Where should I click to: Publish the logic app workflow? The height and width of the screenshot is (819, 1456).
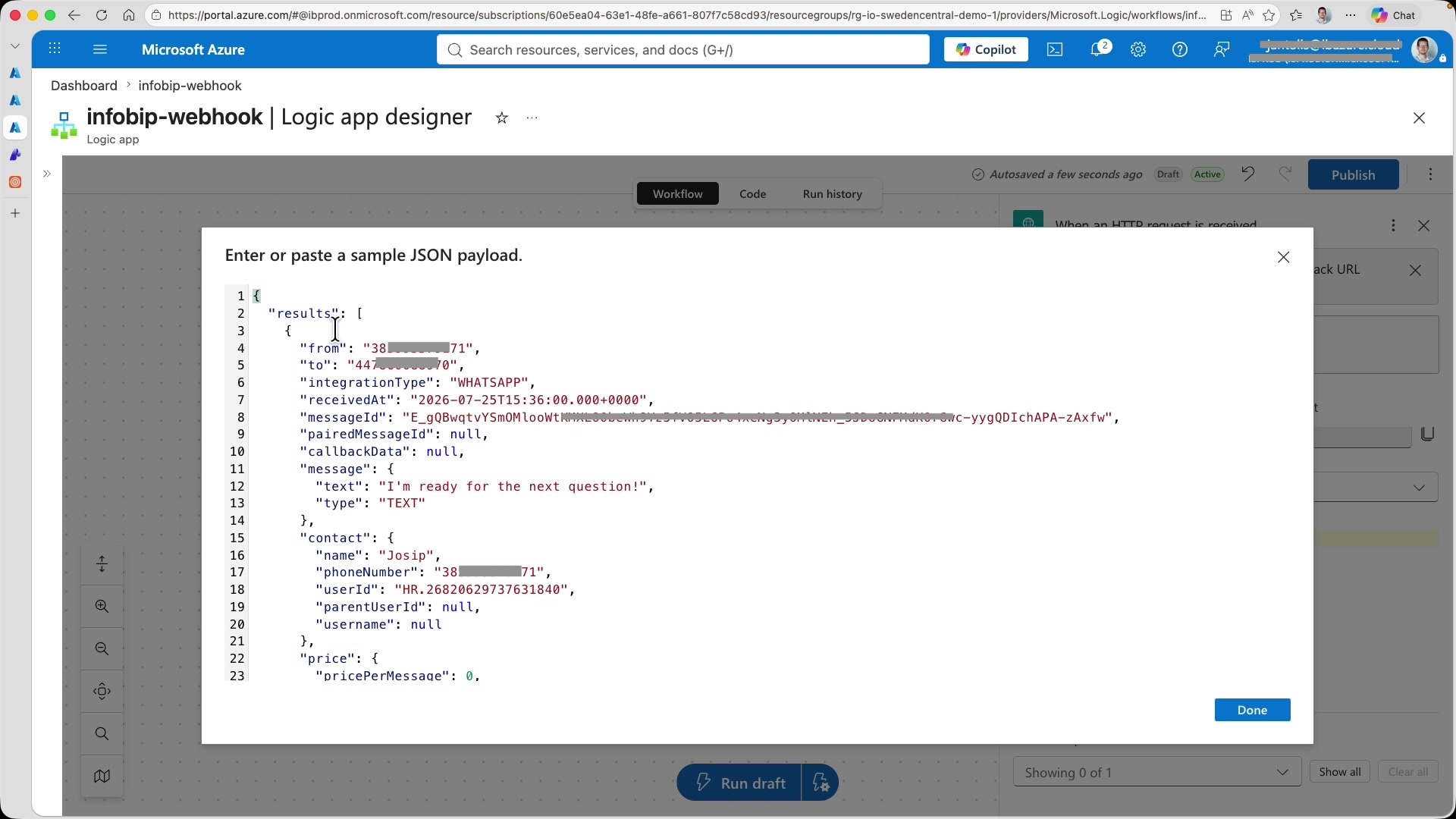(1353, 174)
